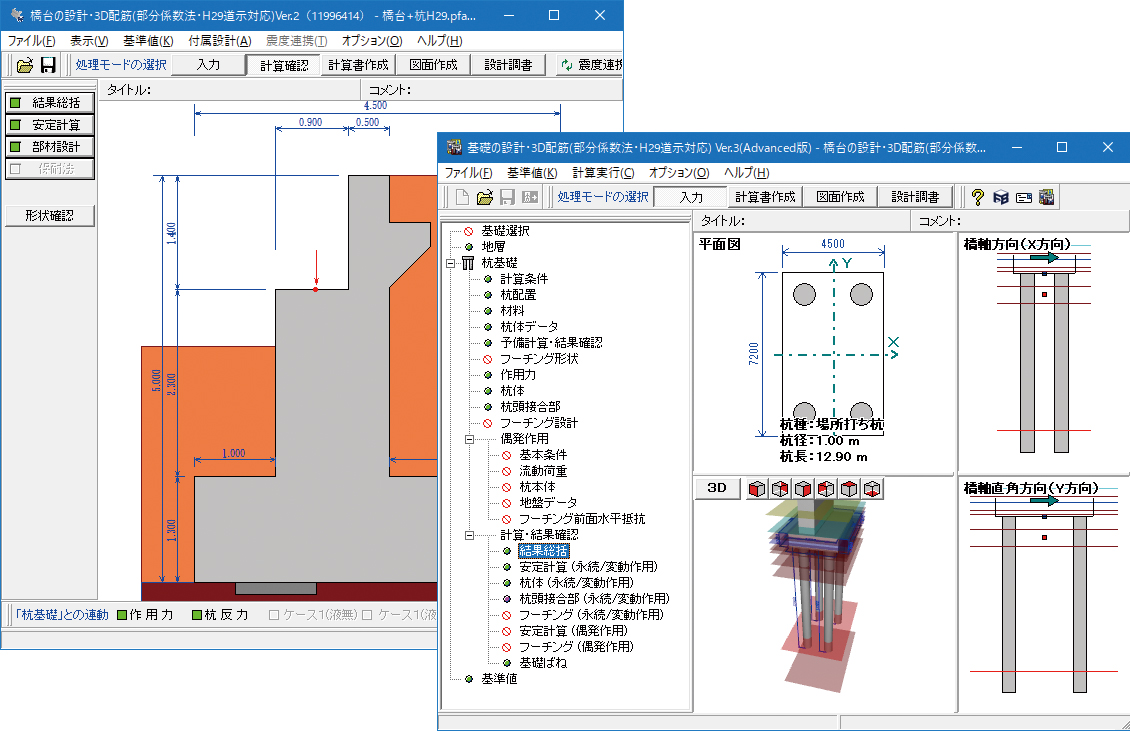The height and width of the screenshot is (731, 1130).
Task: Click the タイトル field in the foundation window
Action: [801, 221]
